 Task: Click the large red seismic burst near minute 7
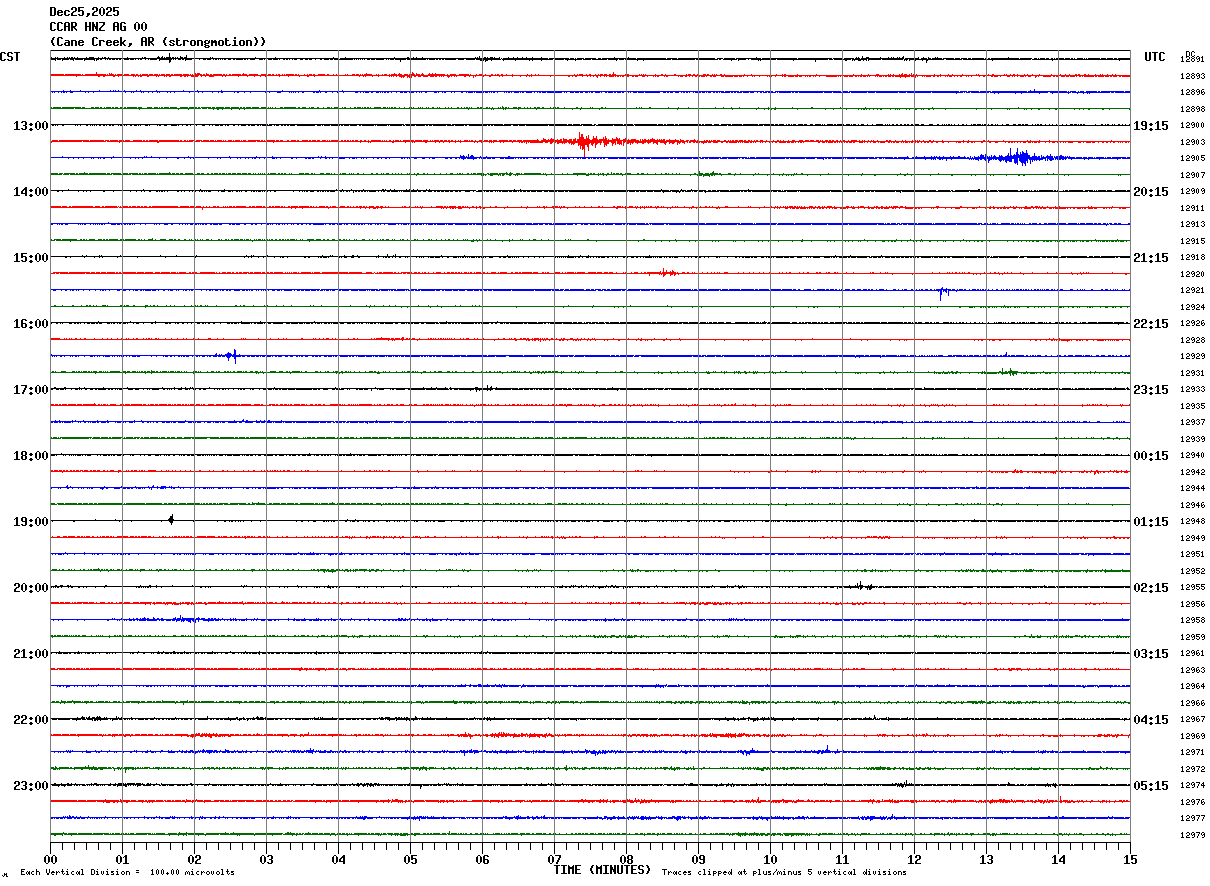pos(583,142)
